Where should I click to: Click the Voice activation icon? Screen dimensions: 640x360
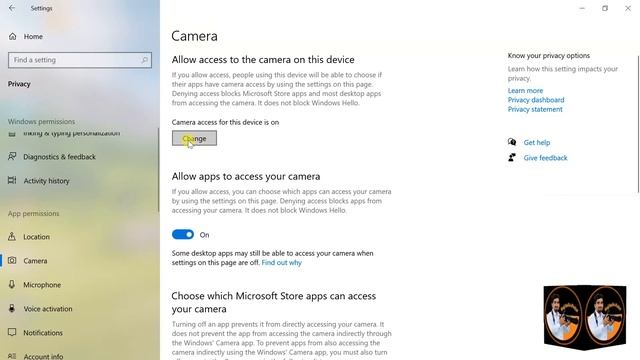pyautogui.click(x=12, y=309)
